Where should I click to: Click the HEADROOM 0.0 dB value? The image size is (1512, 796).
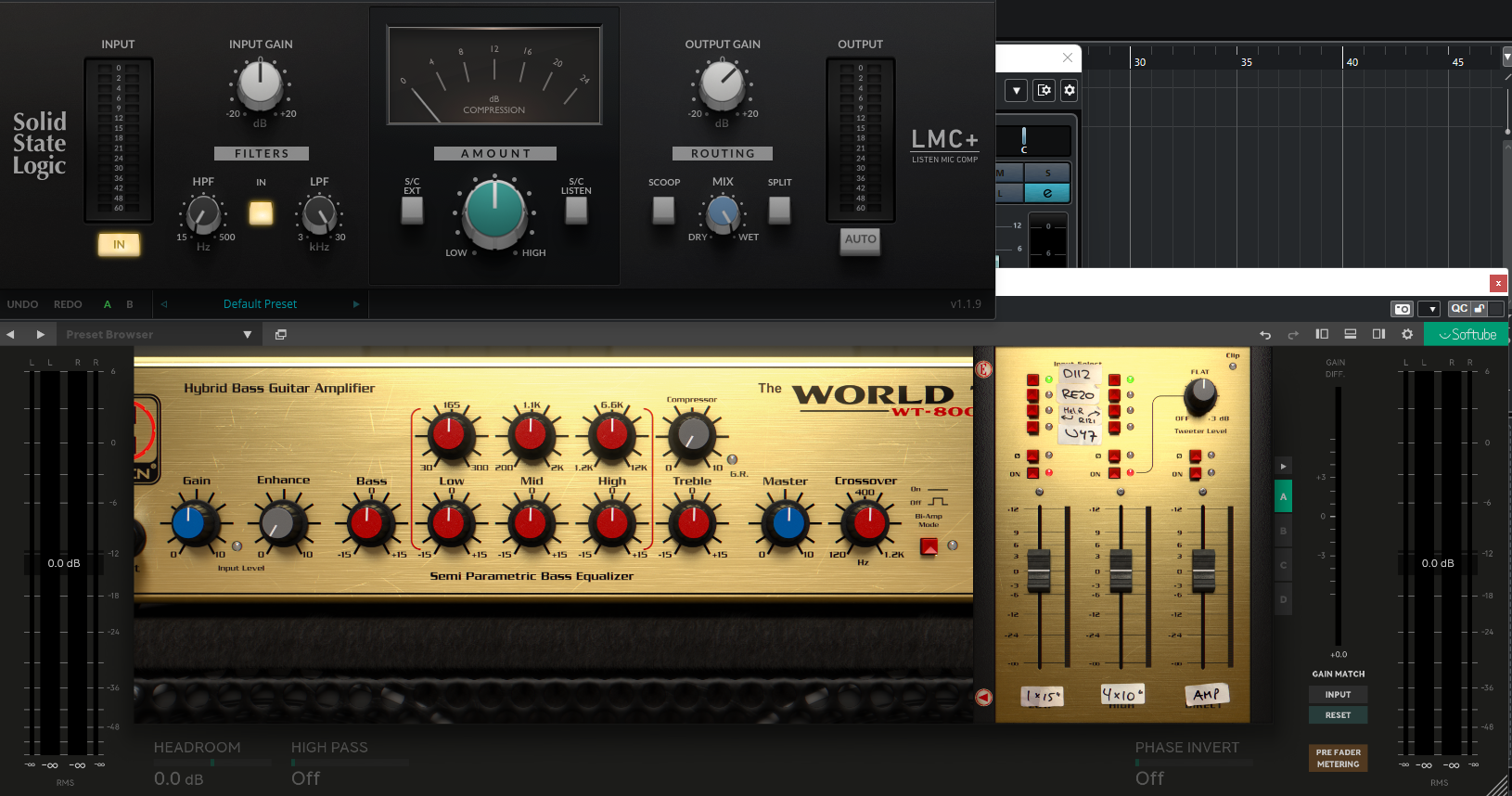click(x=178, y=778)
